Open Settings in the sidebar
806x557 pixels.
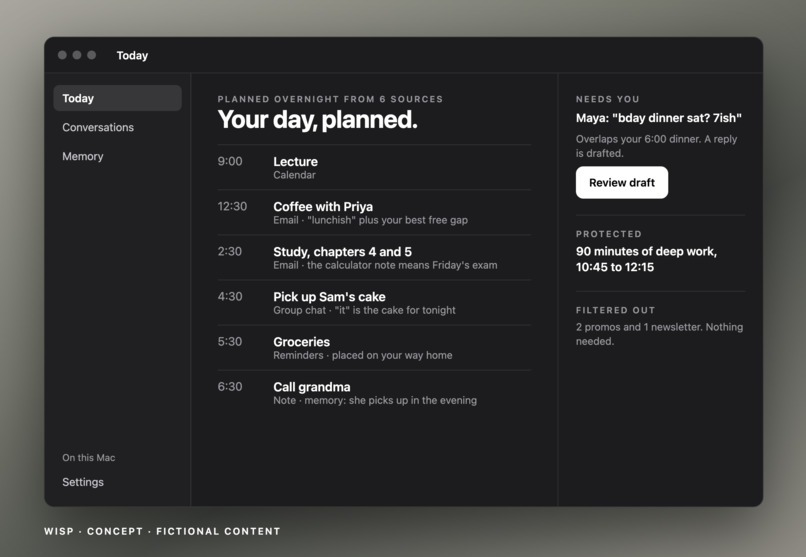(83, 482)
